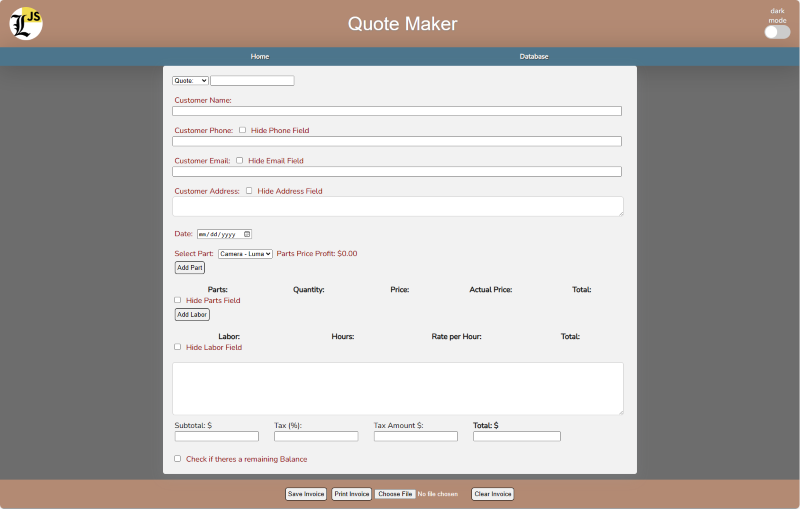
Task: Enable Hide Labor Field checkbox
Action: 178,347
